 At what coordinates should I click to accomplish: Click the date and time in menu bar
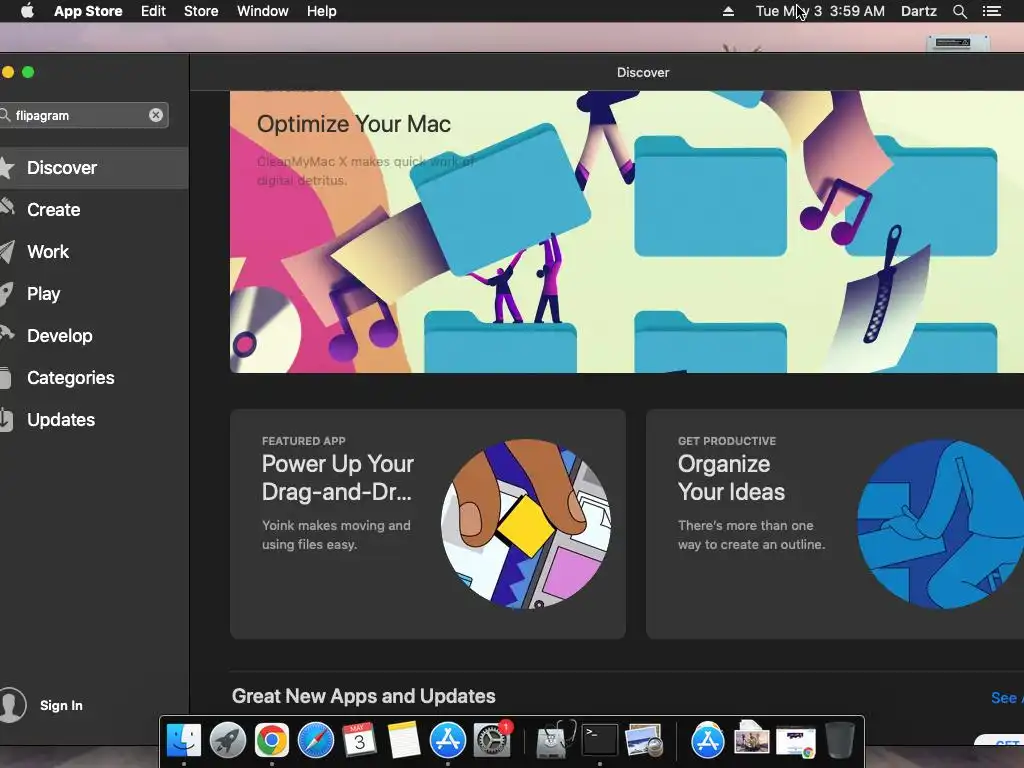(x=820, y=11)
